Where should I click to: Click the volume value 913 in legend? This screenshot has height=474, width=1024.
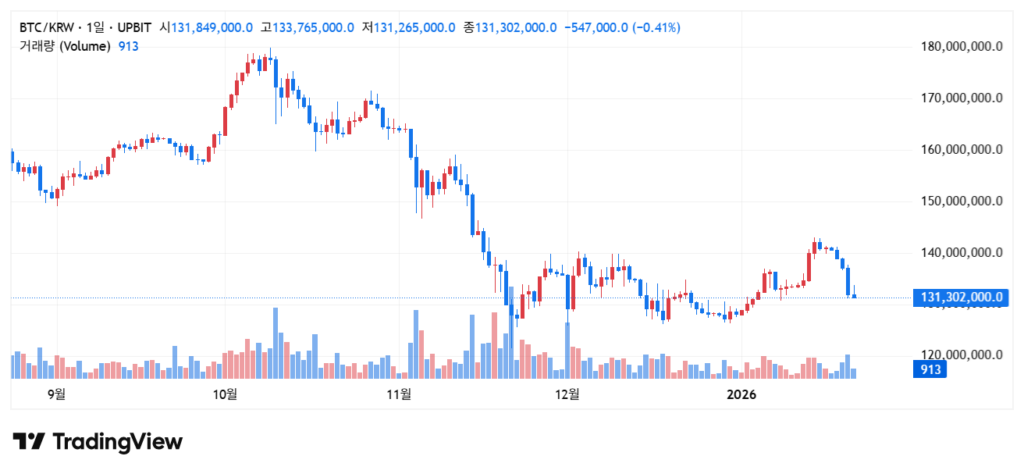coord(129,46)
